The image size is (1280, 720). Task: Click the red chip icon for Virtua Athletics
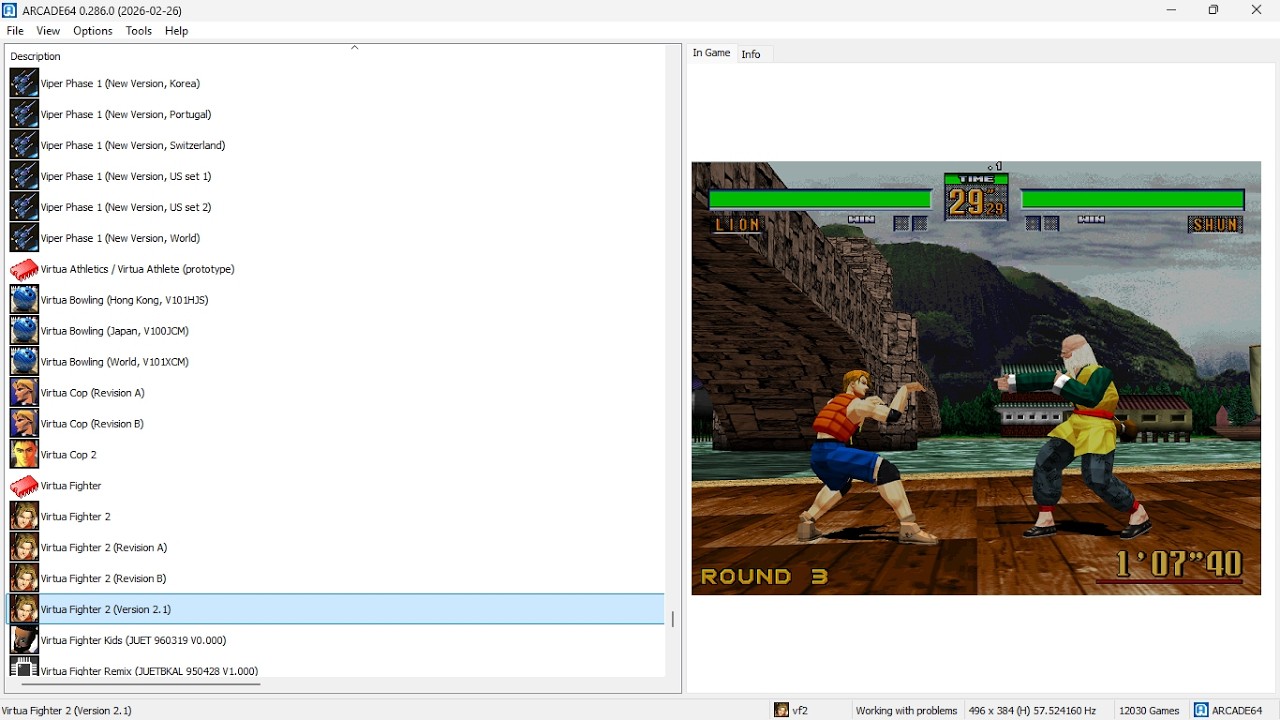point(24,269)
